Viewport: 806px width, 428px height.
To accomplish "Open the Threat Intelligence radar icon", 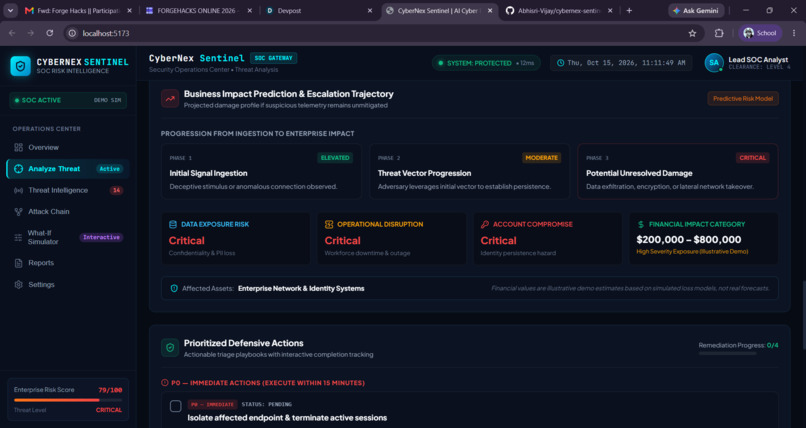I will pos(19,190).
